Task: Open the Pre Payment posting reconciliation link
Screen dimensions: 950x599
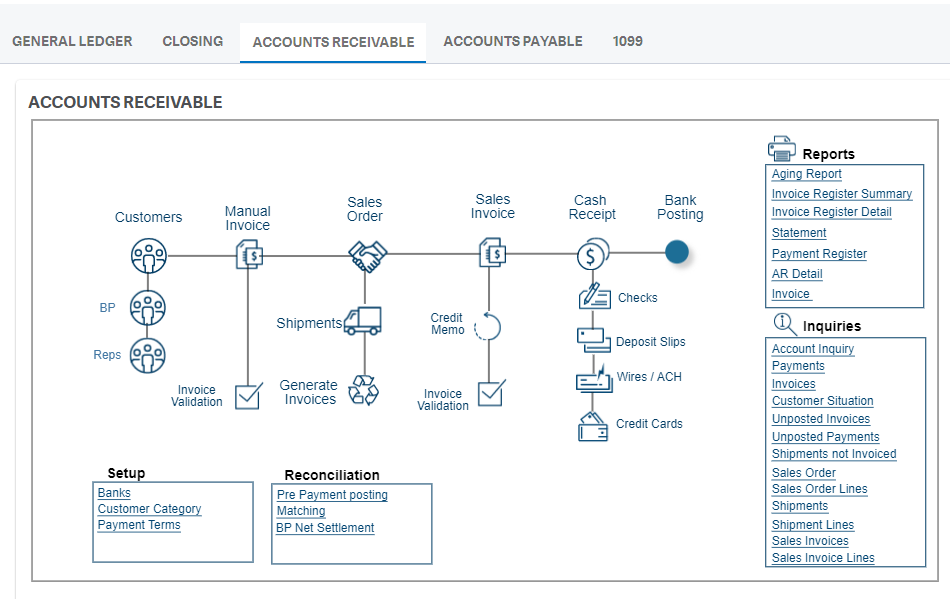Action: point(332,494)
